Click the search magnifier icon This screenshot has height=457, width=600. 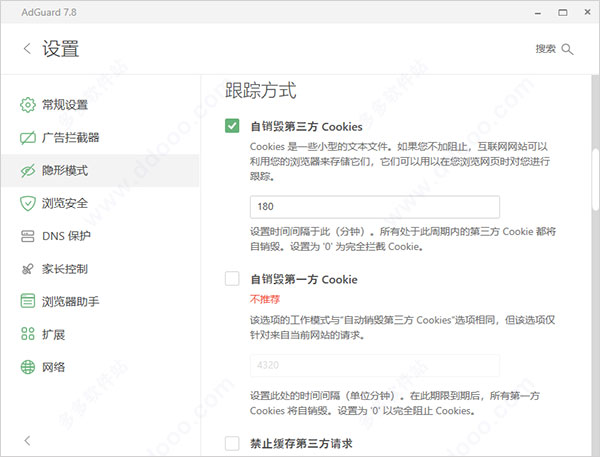tap(567, 49)
